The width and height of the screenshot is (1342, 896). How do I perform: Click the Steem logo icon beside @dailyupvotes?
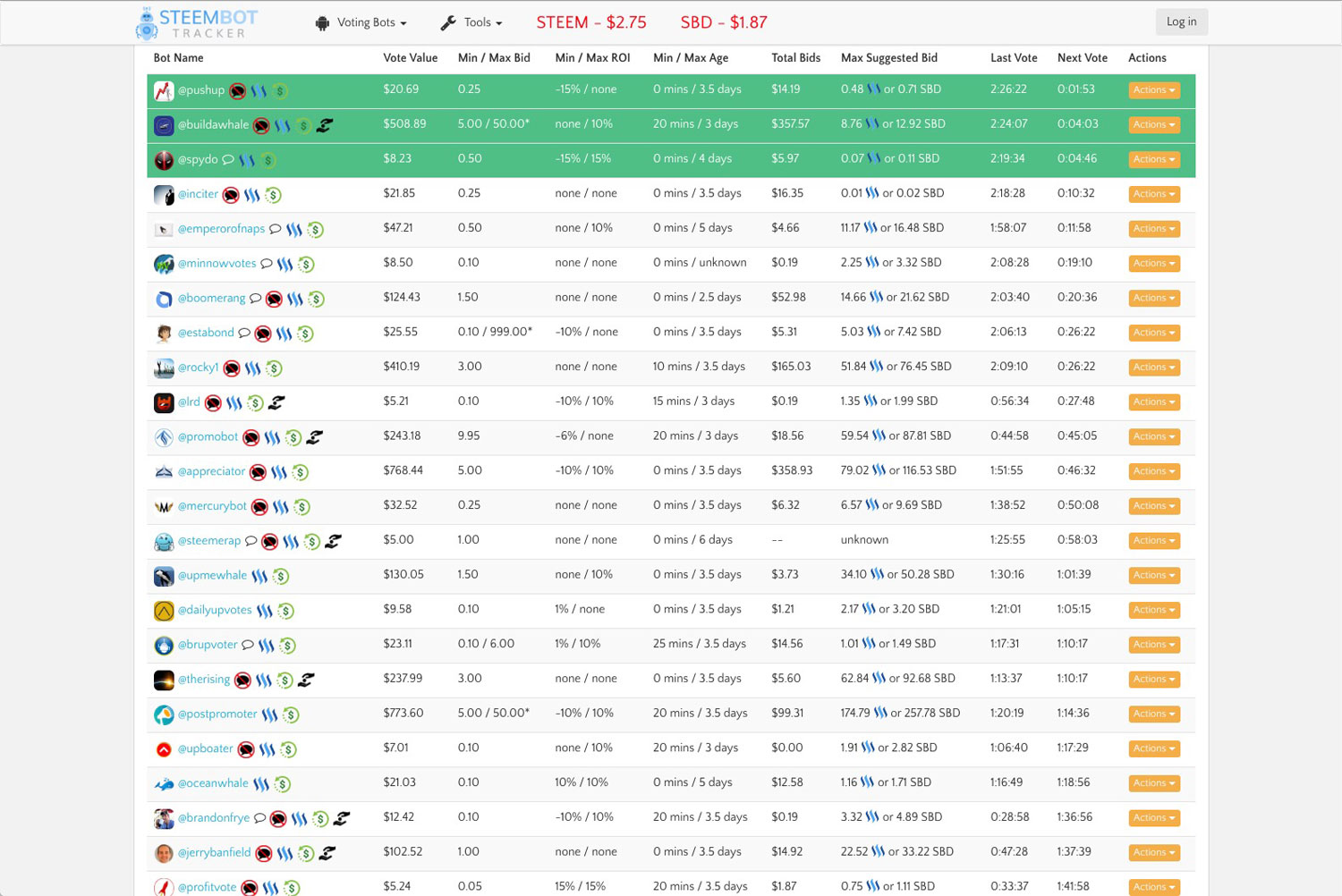(265, 611)
